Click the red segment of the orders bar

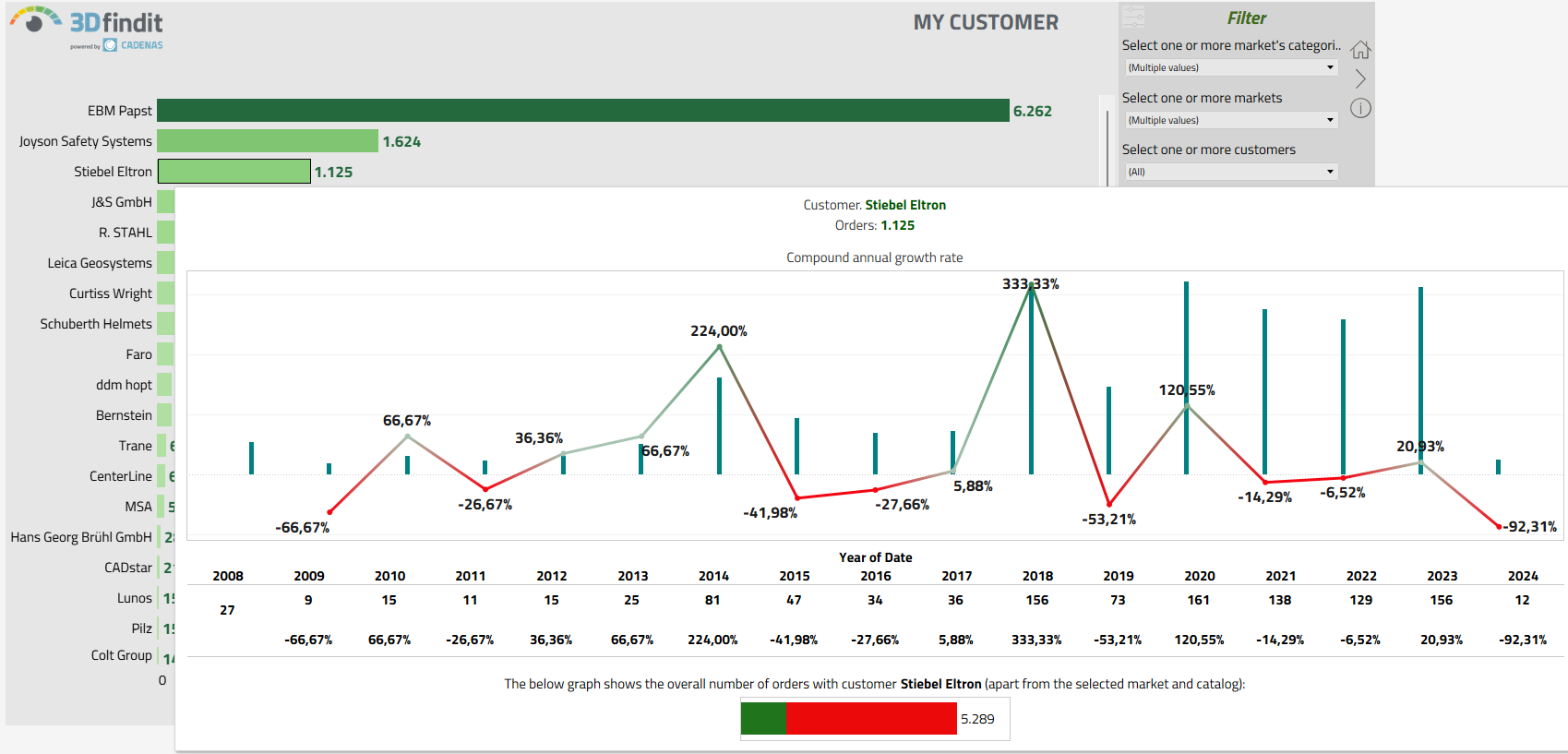(x=870, y=719)
